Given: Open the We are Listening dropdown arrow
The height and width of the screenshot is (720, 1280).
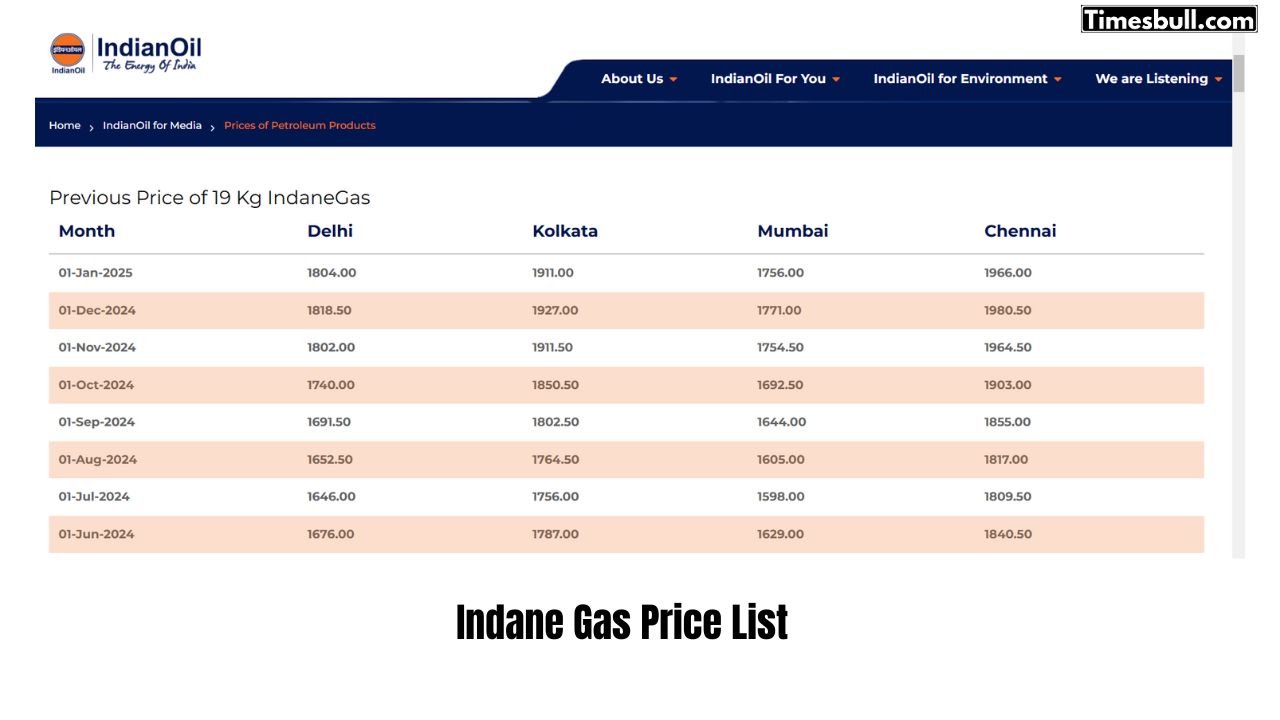Looking at the screenshot, I should click(1218, 80).
